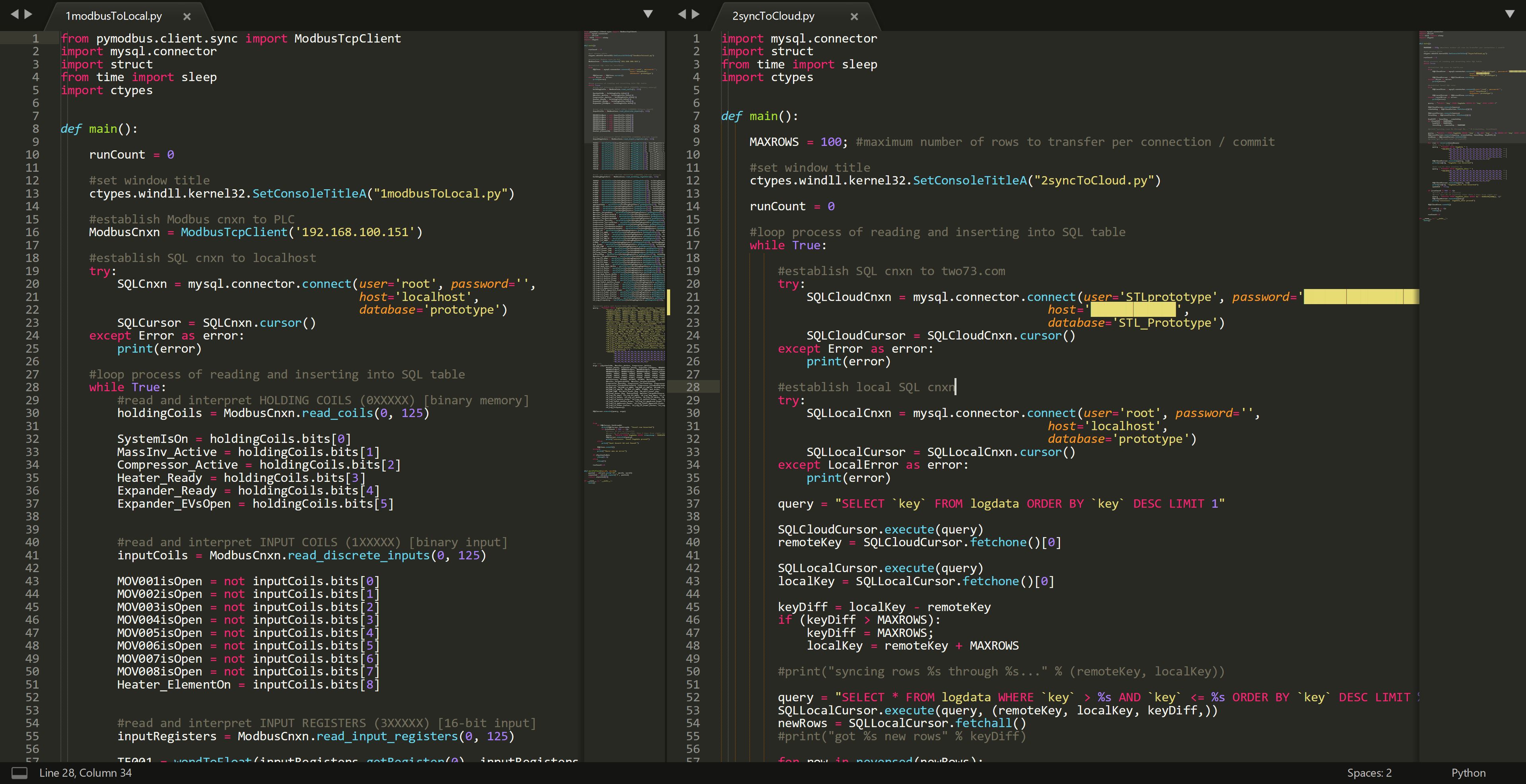The height and width of the screenshot is (784, 1526).
Task: Toggle sidebar icon in status bar
Action: (x=19, y=773)
